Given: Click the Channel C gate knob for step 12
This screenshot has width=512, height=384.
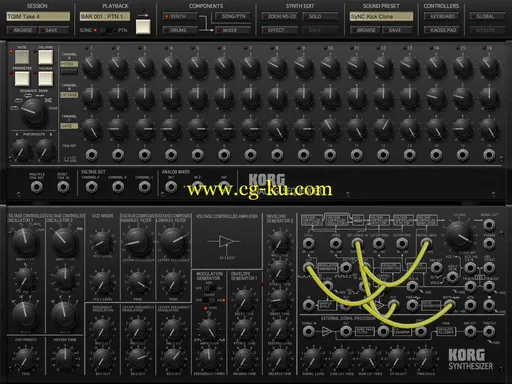Looking at the screenshot, I should (x=383, y=128).
